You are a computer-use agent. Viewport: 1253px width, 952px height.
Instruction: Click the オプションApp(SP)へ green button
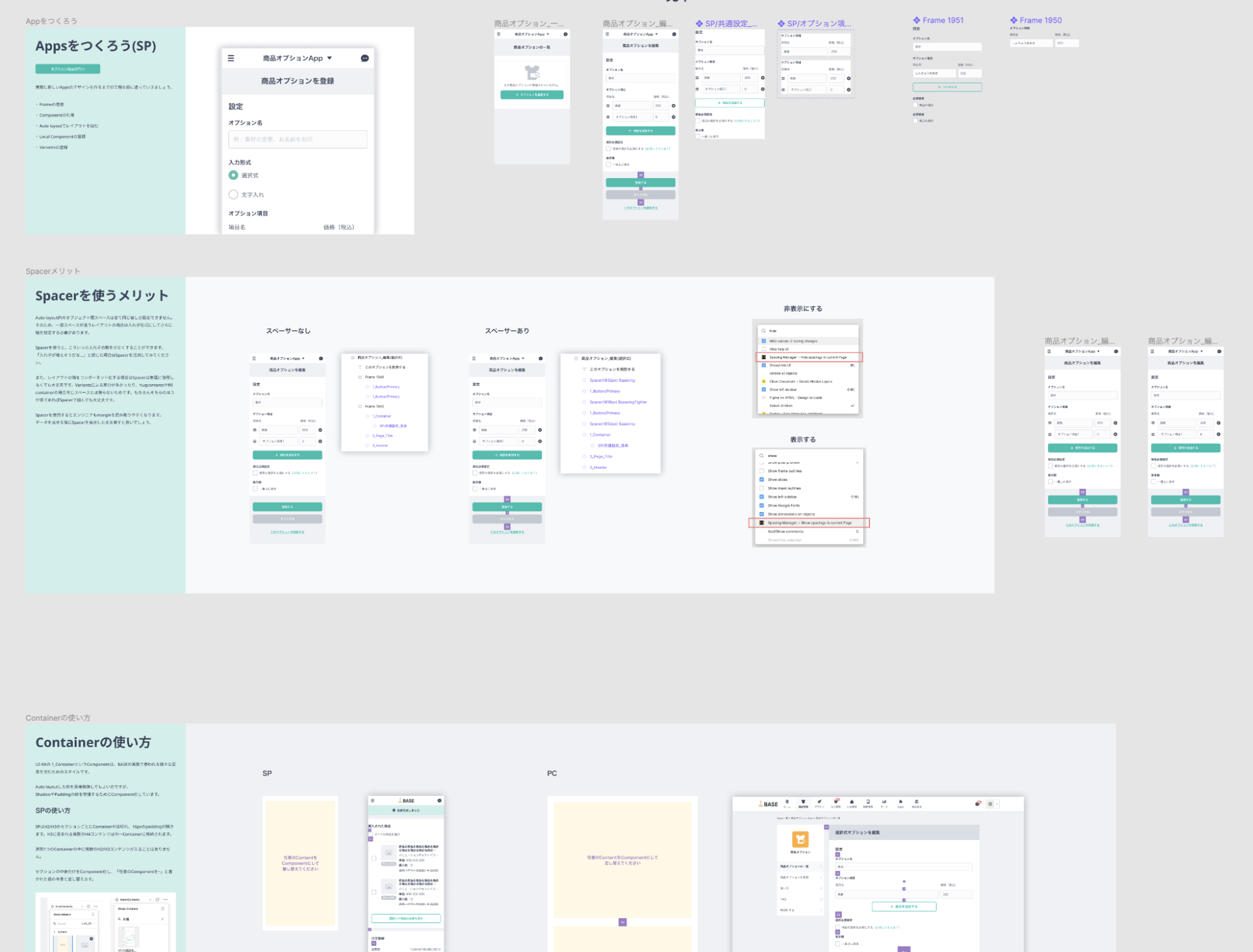point(68,69)
